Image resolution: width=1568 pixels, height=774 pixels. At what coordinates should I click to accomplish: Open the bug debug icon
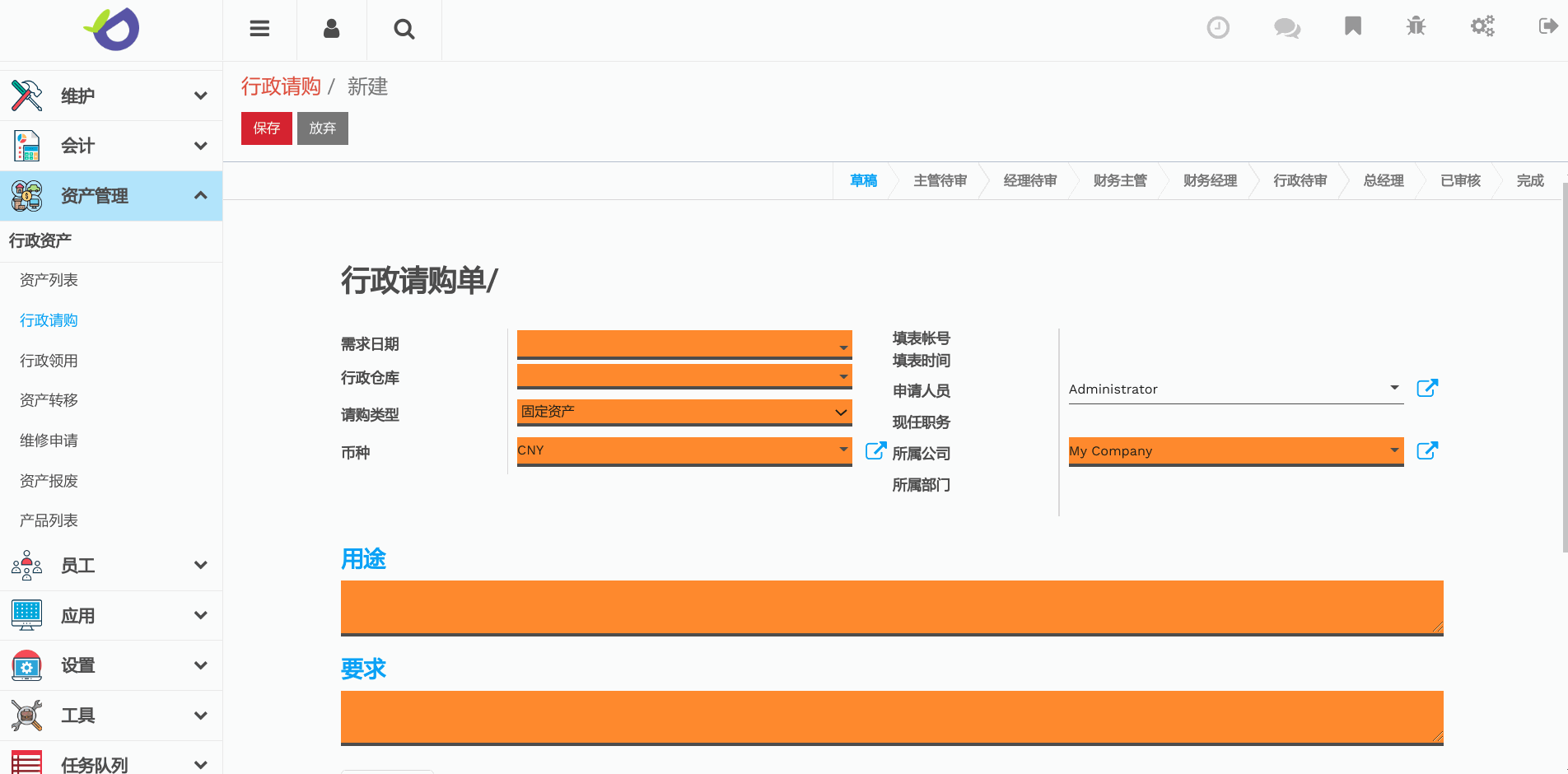(1416, 26)
